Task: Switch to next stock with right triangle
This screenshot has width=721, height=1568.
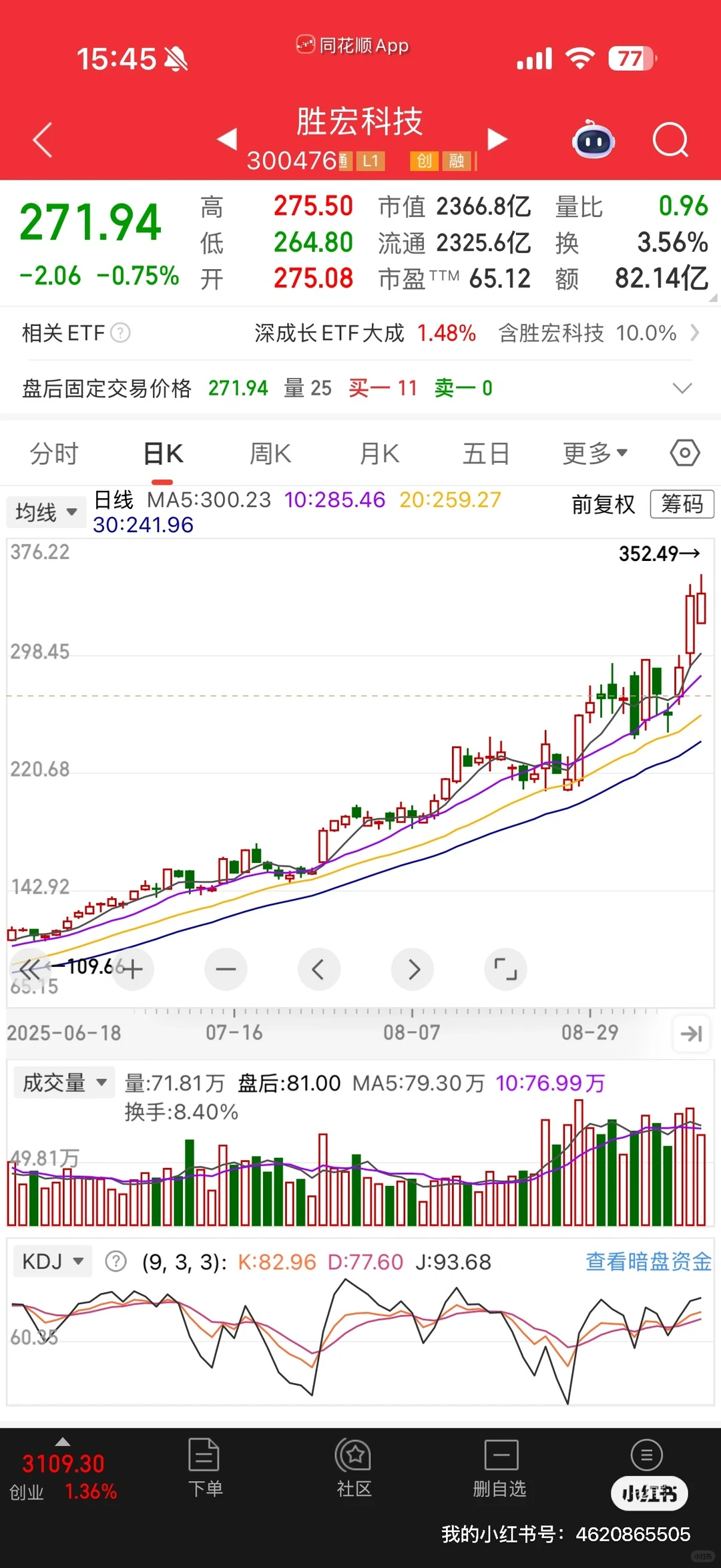Action: coord(497,139)
